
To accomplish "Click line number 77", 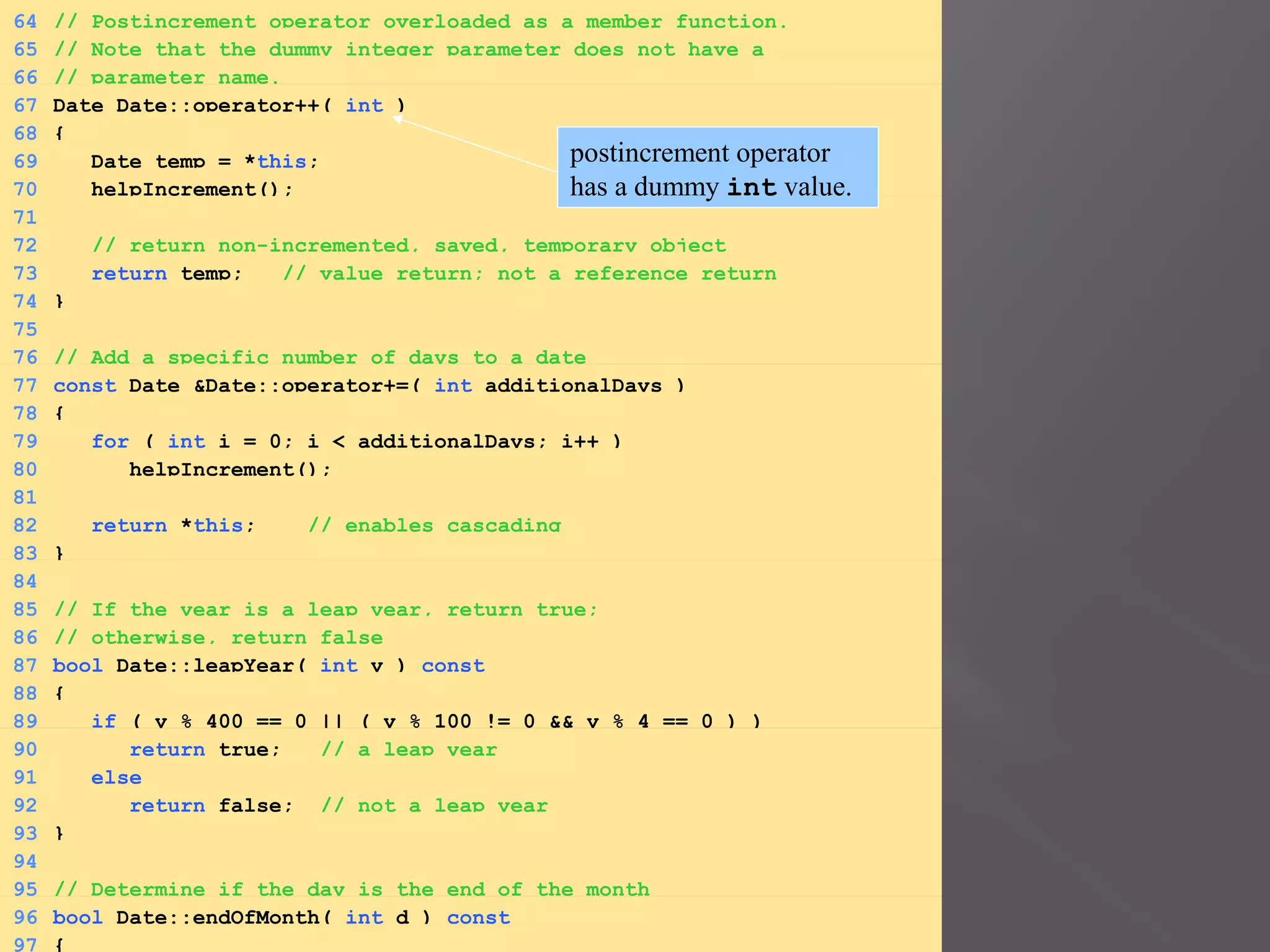I will click(x=25, y=386).
